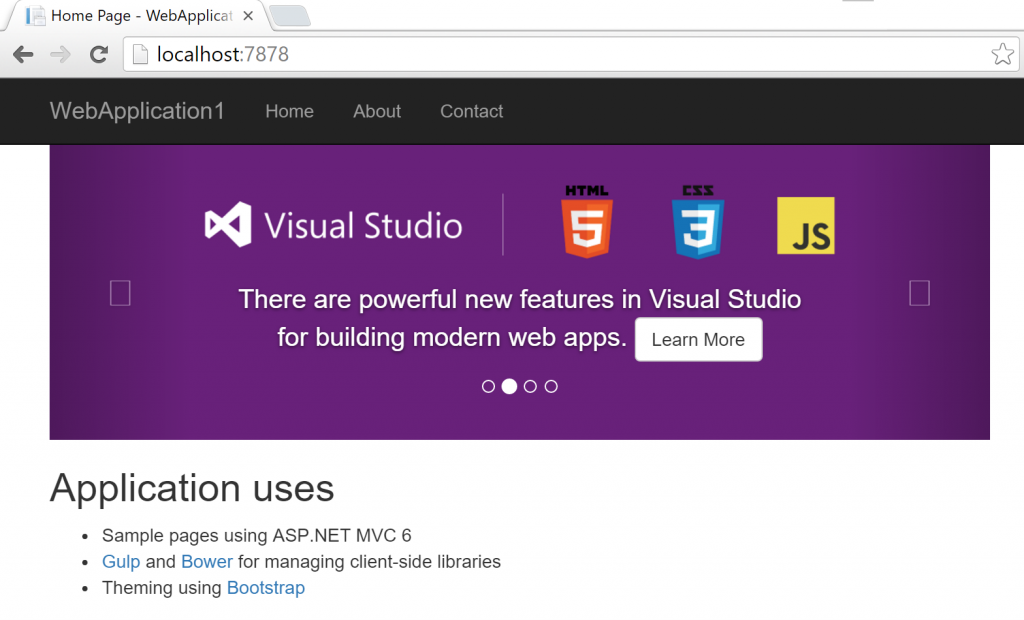This screenshot has height=620, width=1024.
Task: Click the browser Forward arrow
Action: point(60,54)
